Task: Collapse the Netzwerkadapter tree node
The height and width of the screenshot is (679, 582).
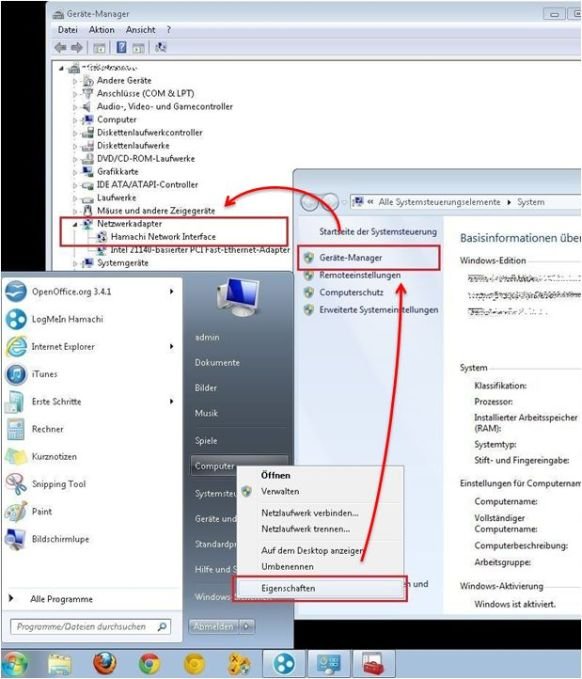Action: (x=75, y=224)
